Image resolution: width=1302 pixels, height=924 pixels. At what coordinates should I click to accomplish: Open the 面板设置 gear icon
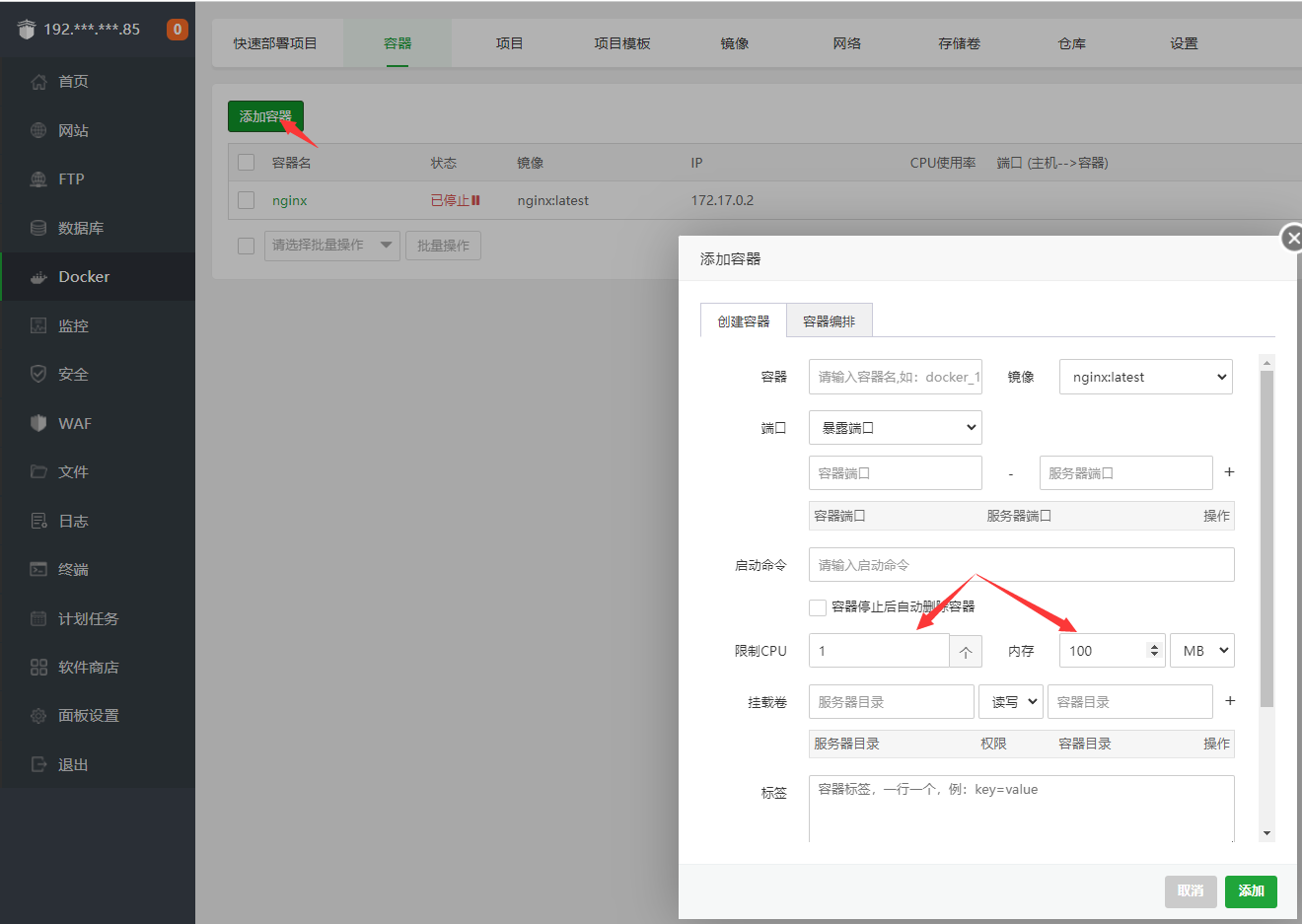coord(38,716)
